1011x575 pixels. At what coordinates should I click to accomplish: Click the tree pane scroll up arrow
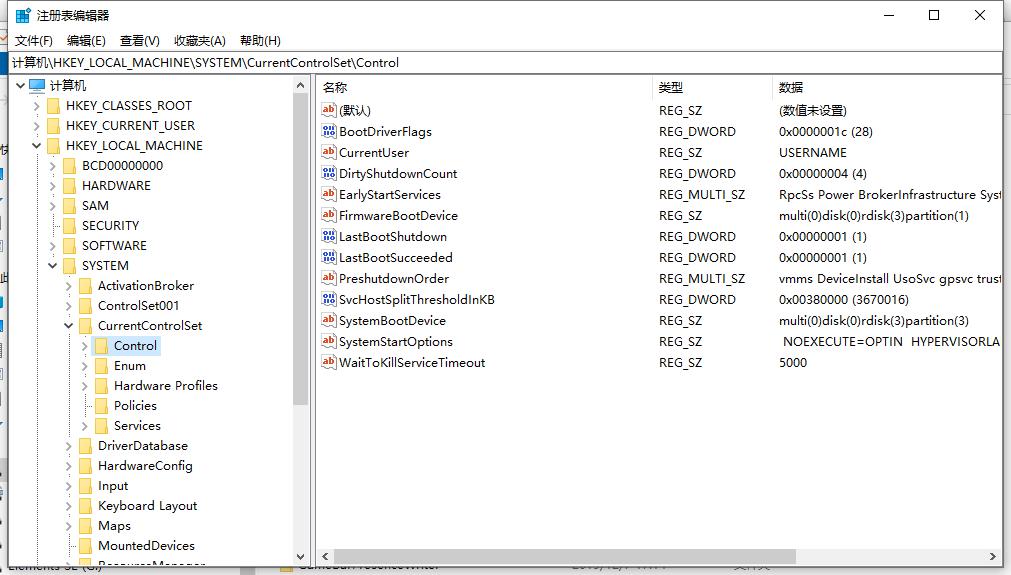[x=300, y=85]
